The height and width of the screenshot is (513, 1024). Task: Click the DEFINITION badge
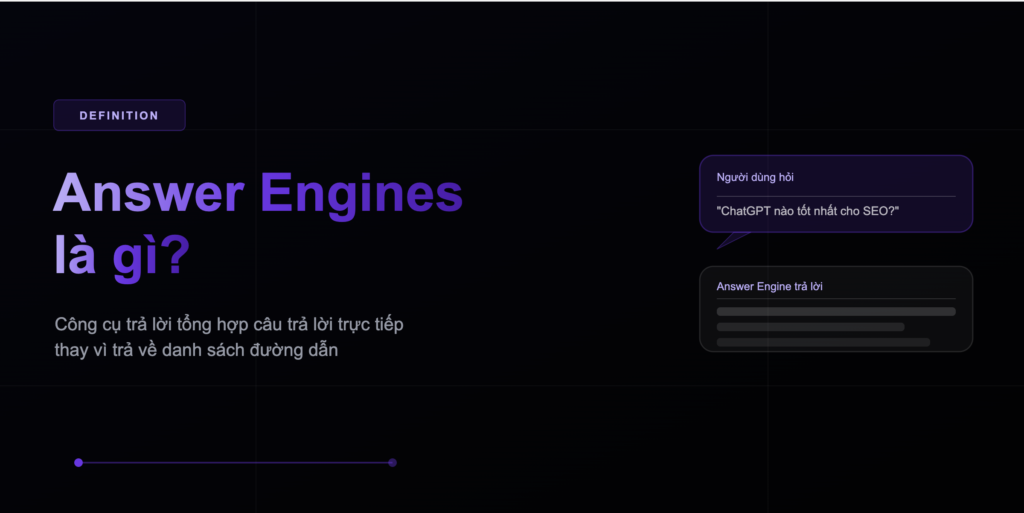(x=120, y=116)
